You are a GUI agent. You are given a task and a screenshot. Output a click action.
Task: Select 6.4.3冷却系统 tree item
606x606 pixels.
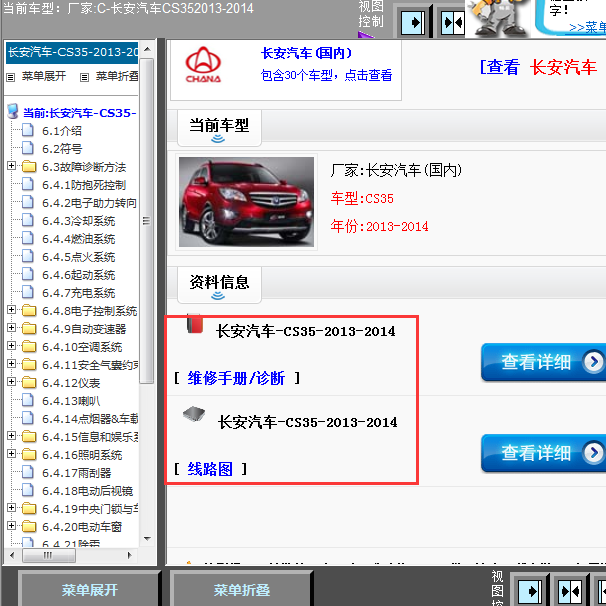point(78,221)
